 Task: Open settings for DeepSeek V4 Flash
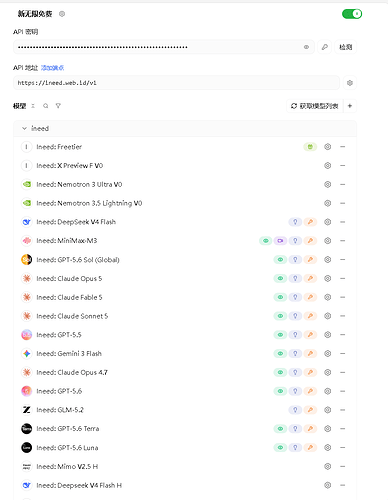328,222
